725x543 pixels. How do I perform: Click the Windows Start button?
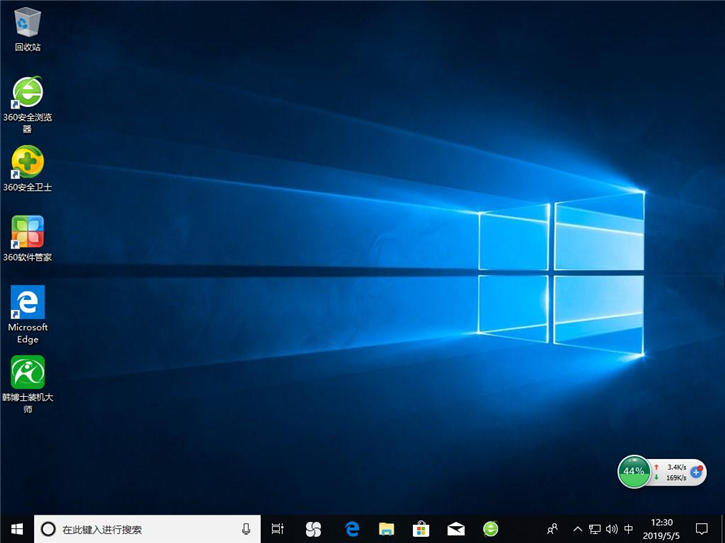point(16,529)
